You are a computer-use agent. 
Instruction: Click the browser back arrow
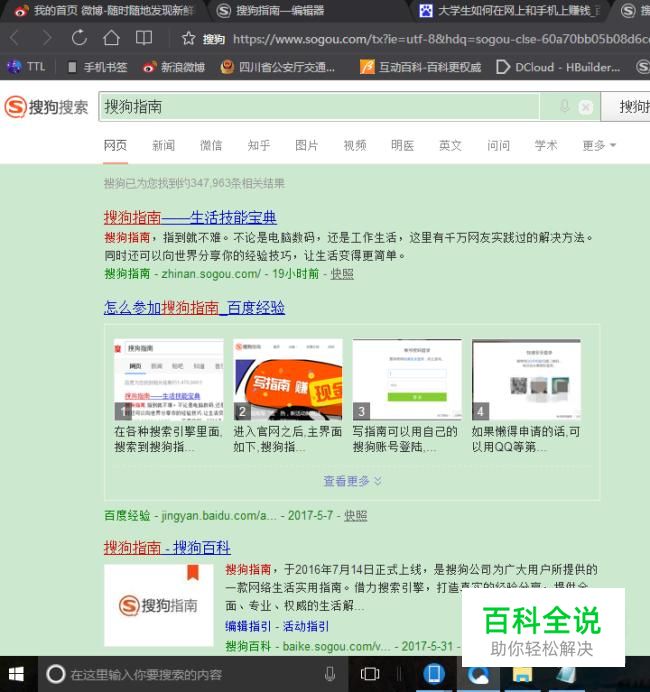point(14,38)
